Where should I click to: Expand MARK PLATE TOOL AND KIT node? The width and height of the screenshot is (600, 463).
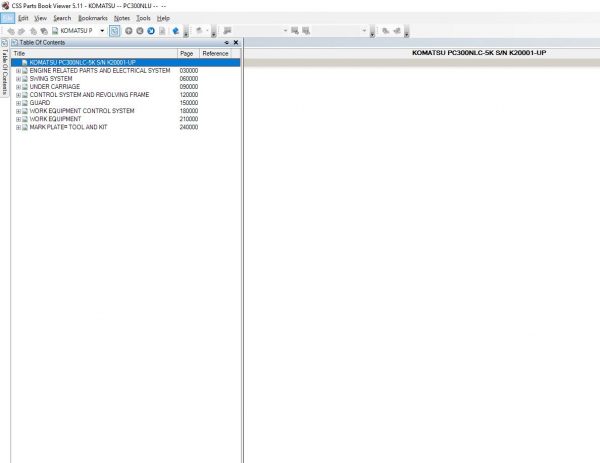18,127
